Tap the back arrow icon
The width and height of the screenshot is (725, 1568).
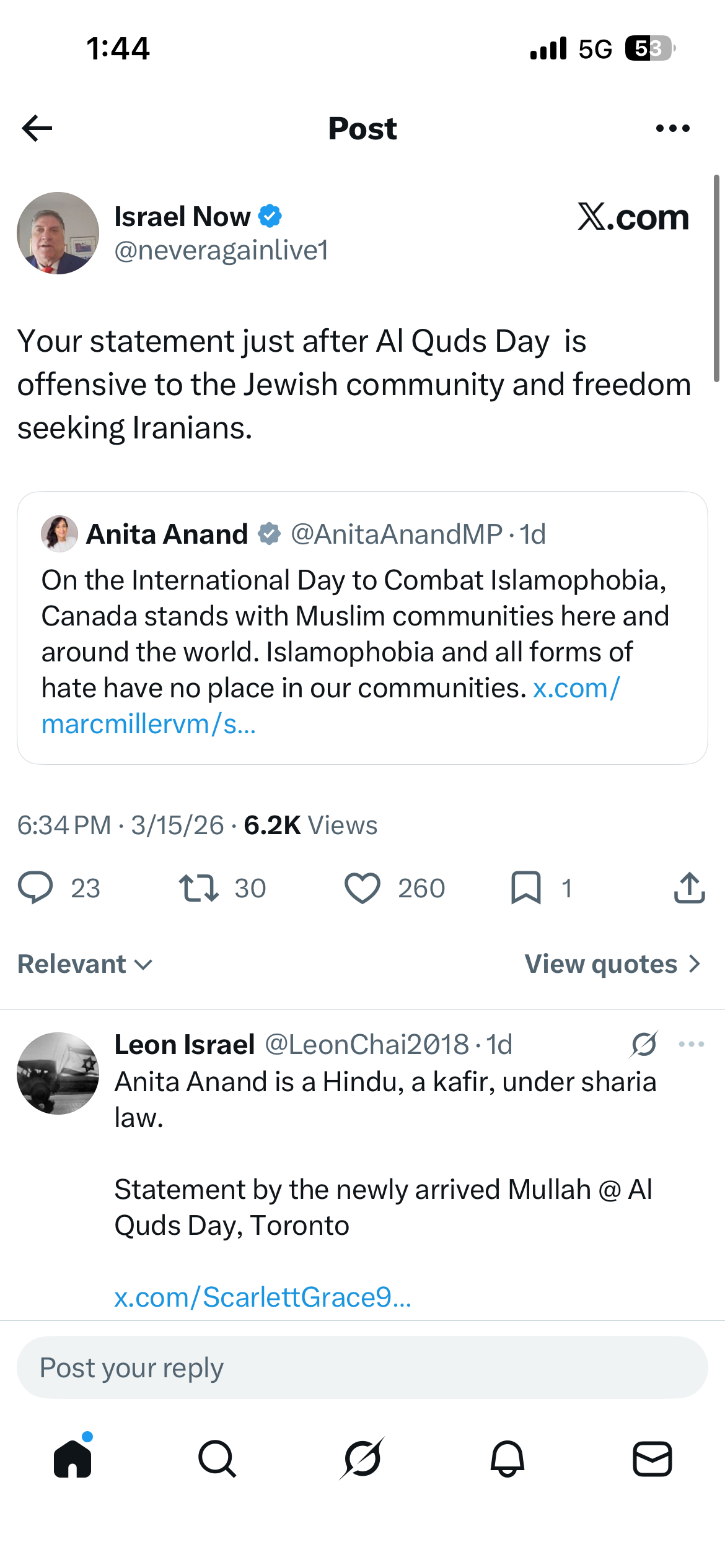[37, 128]
